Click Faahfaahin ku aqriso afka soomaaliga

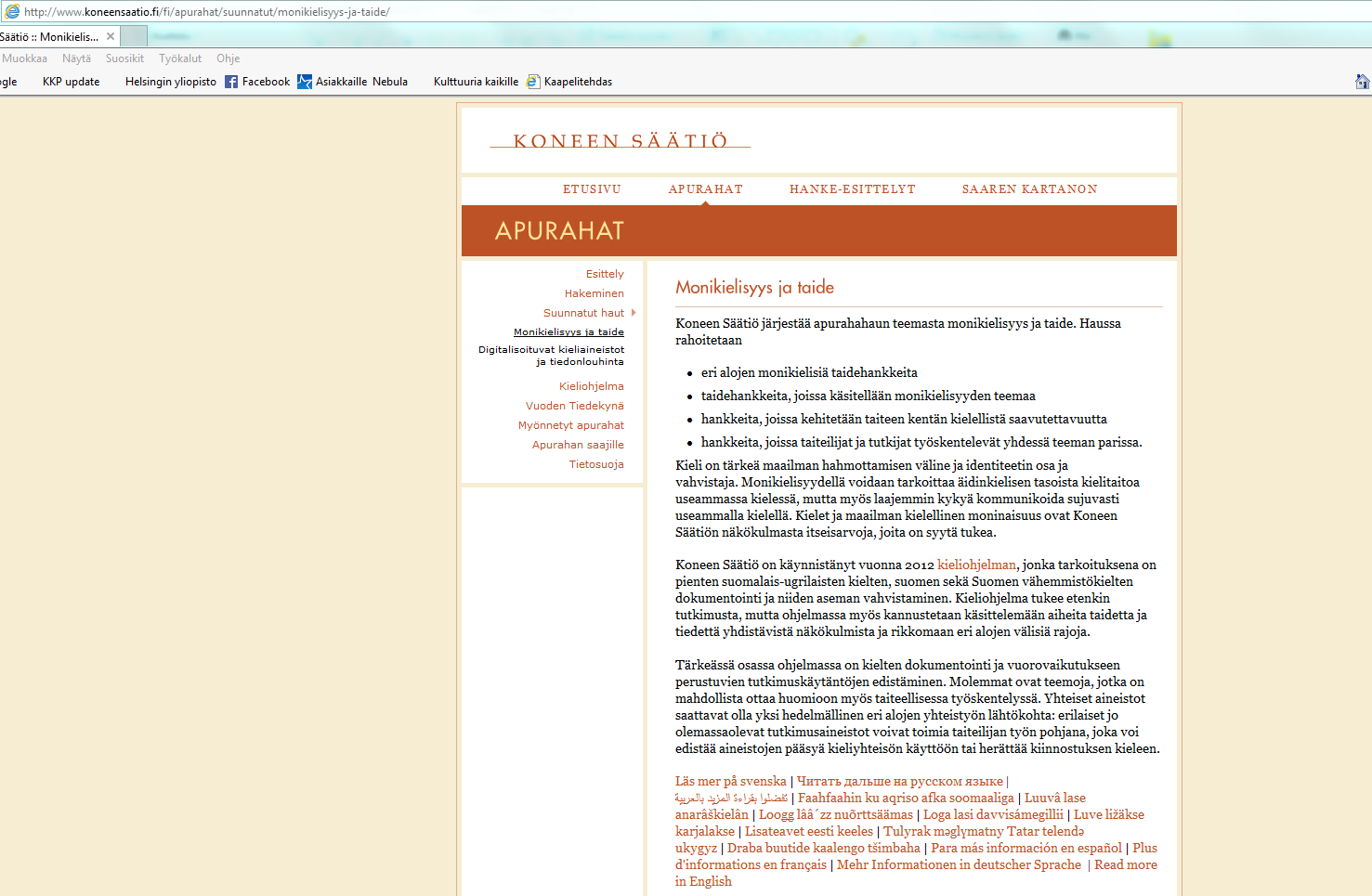[x=906, y=799]
